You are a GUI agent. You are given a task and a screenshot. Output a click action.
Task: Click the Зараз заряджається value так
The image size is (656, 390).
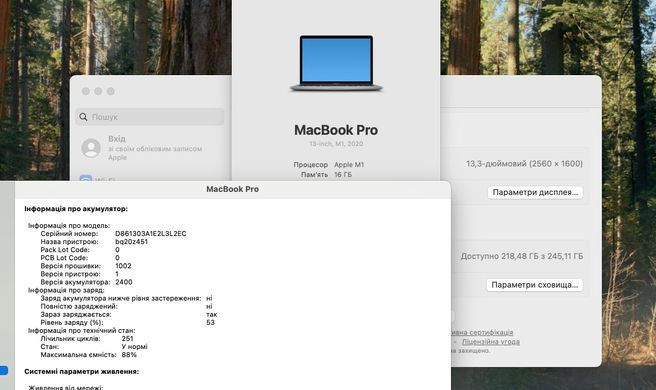point(212,314)
